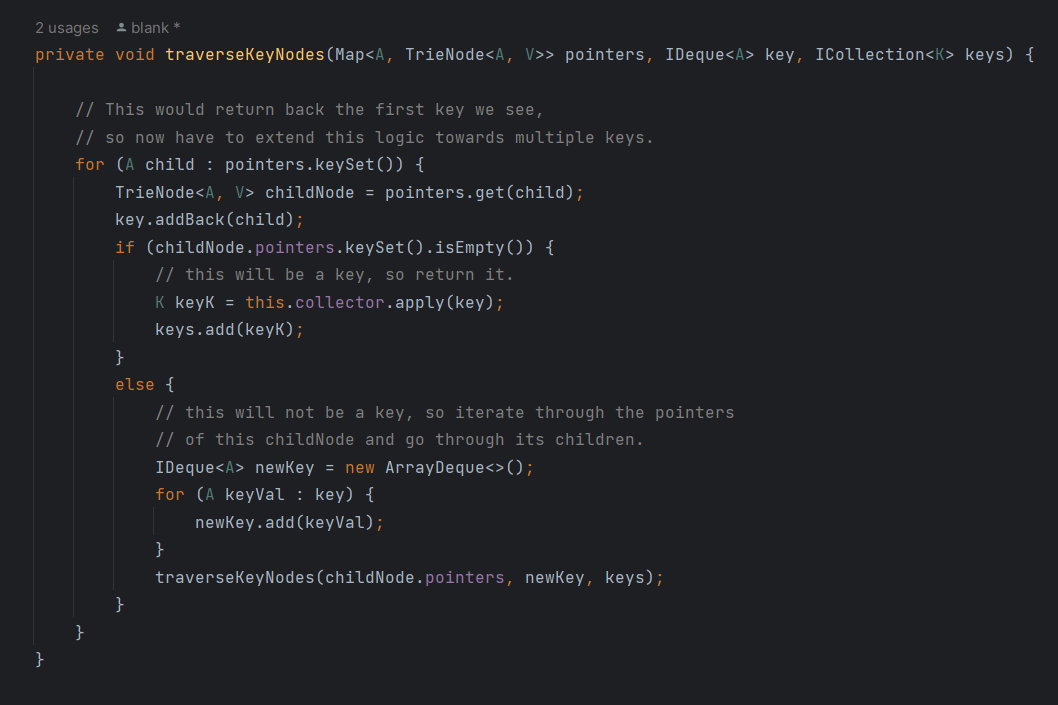Click traverseKeyNodes name in the method declaration
1058x705 pixels.
point(244,54)
